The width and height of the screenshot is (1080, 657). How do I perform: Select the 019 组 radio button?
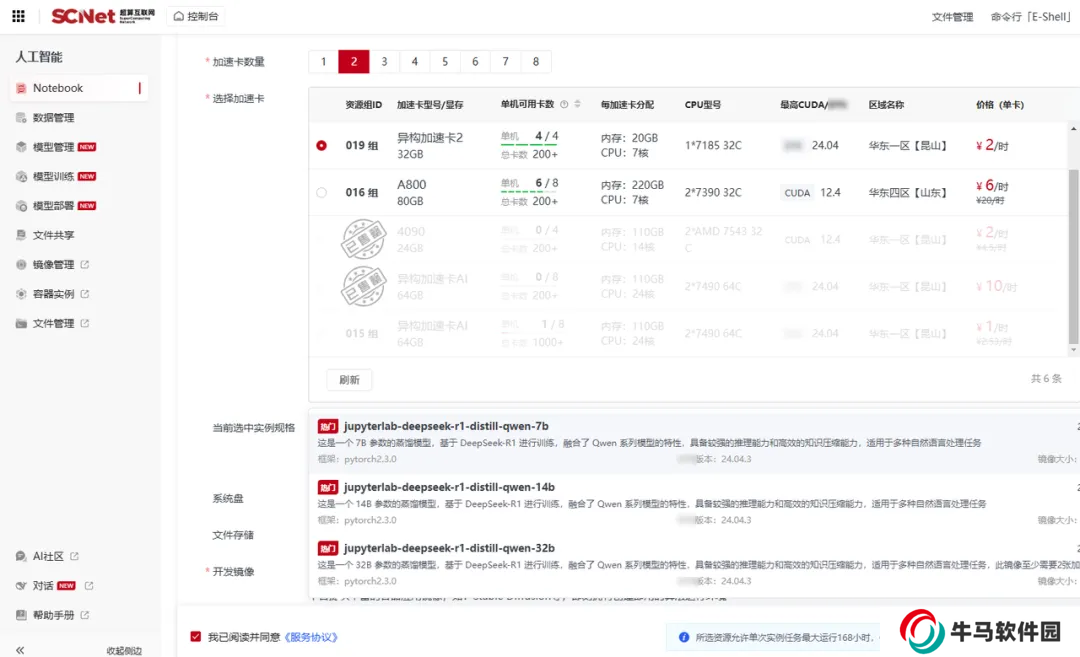[321, 145]
